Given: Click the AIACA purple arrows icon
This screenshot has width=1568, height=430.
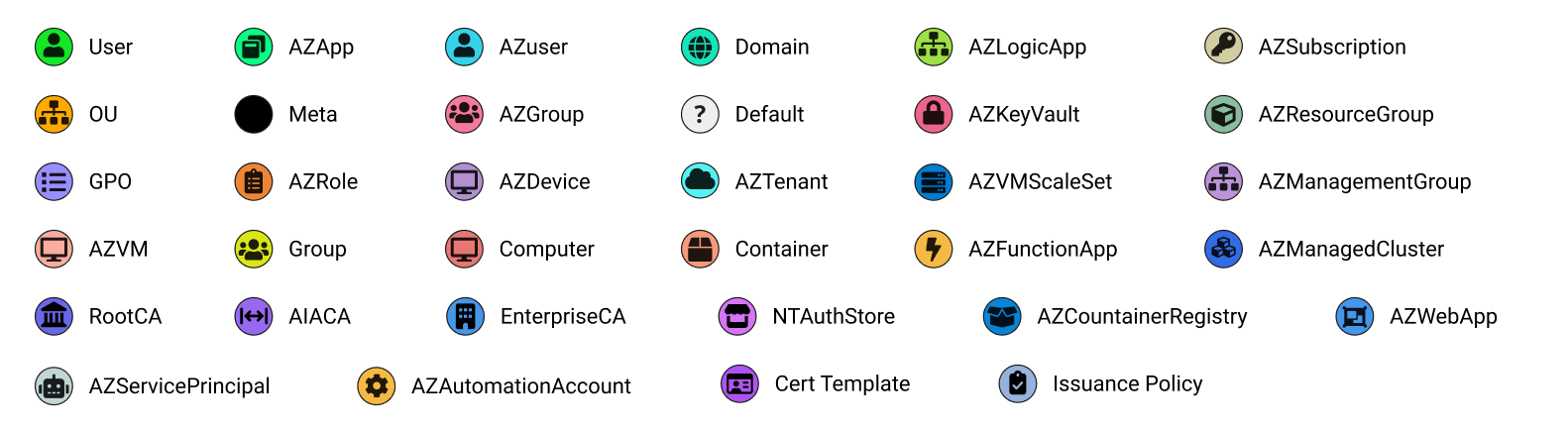Looking at the screenshot, I should click(x=254, y=316).
